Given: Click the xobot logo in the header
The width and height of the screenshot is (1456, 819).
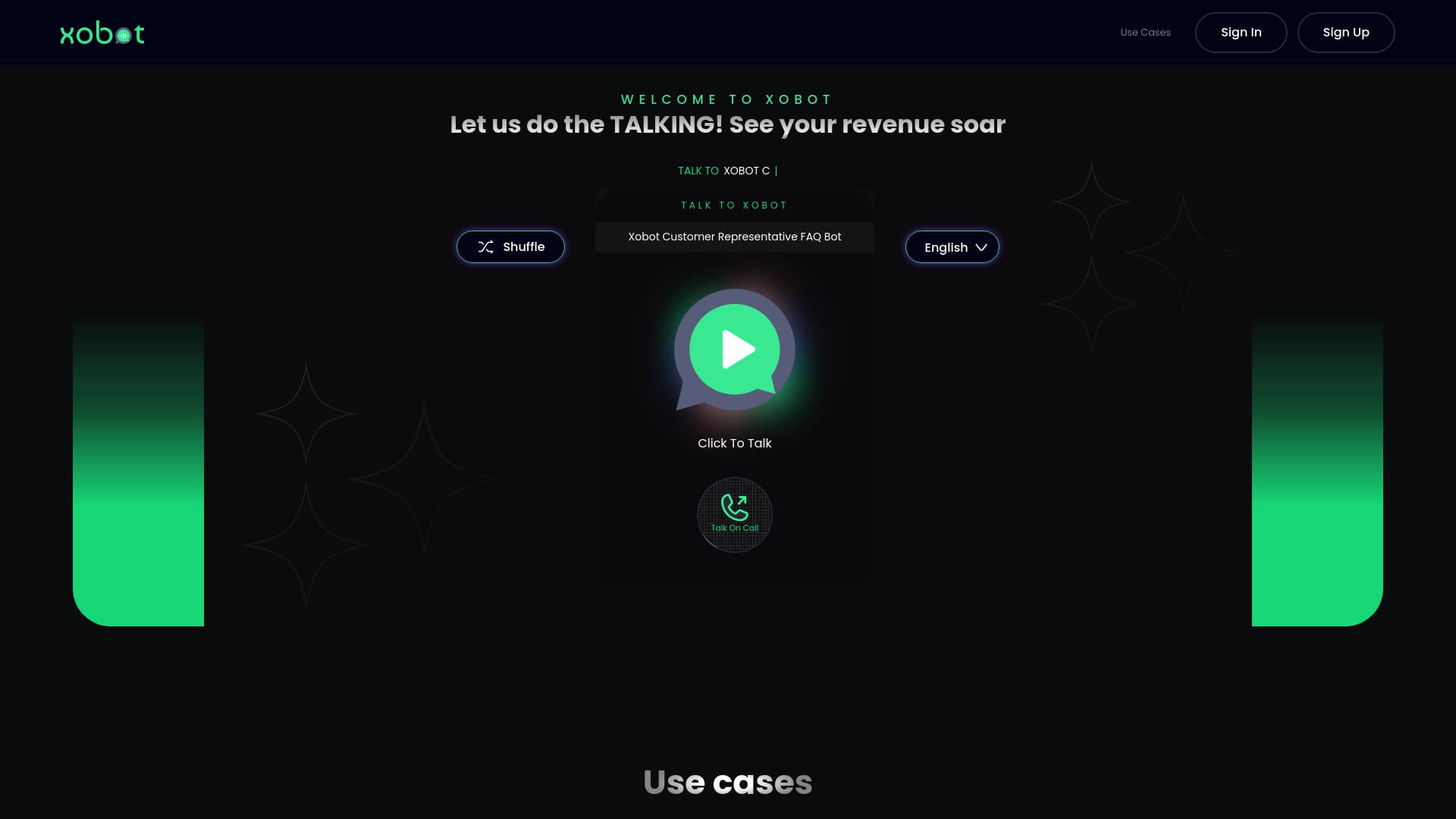Looking at the screenshot, I should 102,33.
